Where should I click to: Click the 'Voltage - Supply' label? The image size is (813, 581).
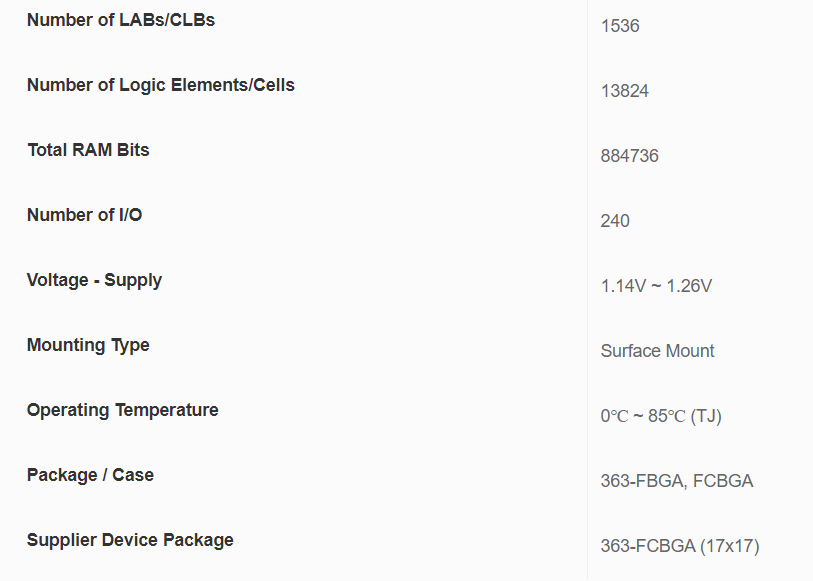94,280
